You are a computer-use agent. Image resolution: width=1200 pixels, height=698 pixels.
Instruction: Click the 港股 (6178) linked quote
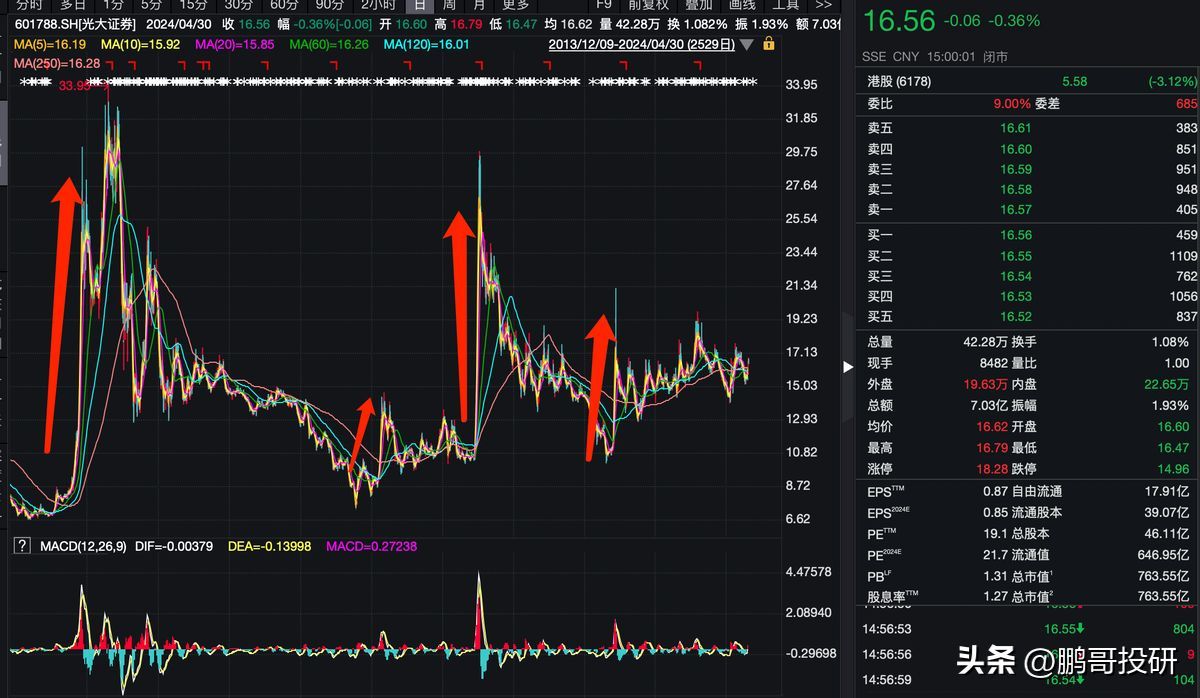899,82
